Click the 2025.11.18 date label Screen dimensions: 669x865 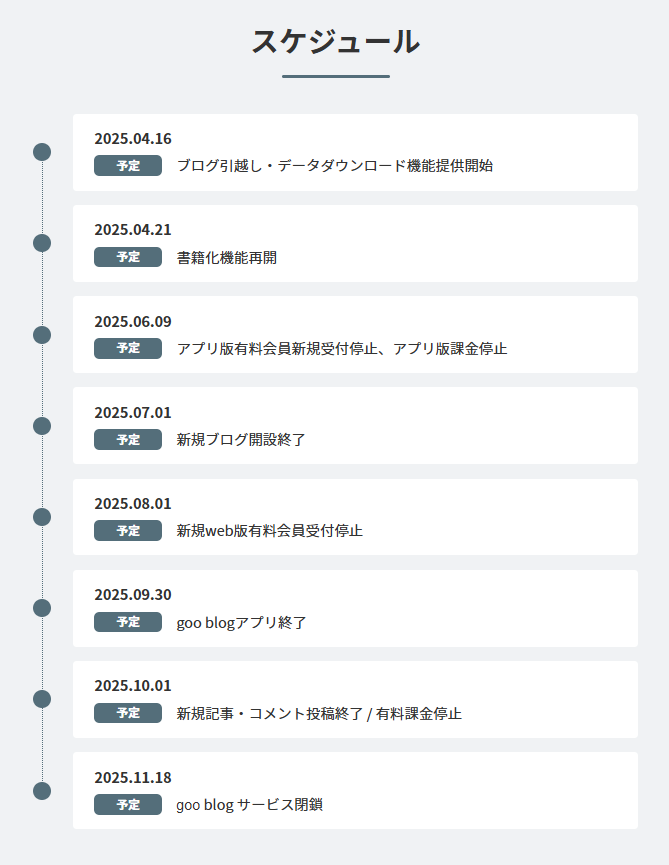coord(133,777)
